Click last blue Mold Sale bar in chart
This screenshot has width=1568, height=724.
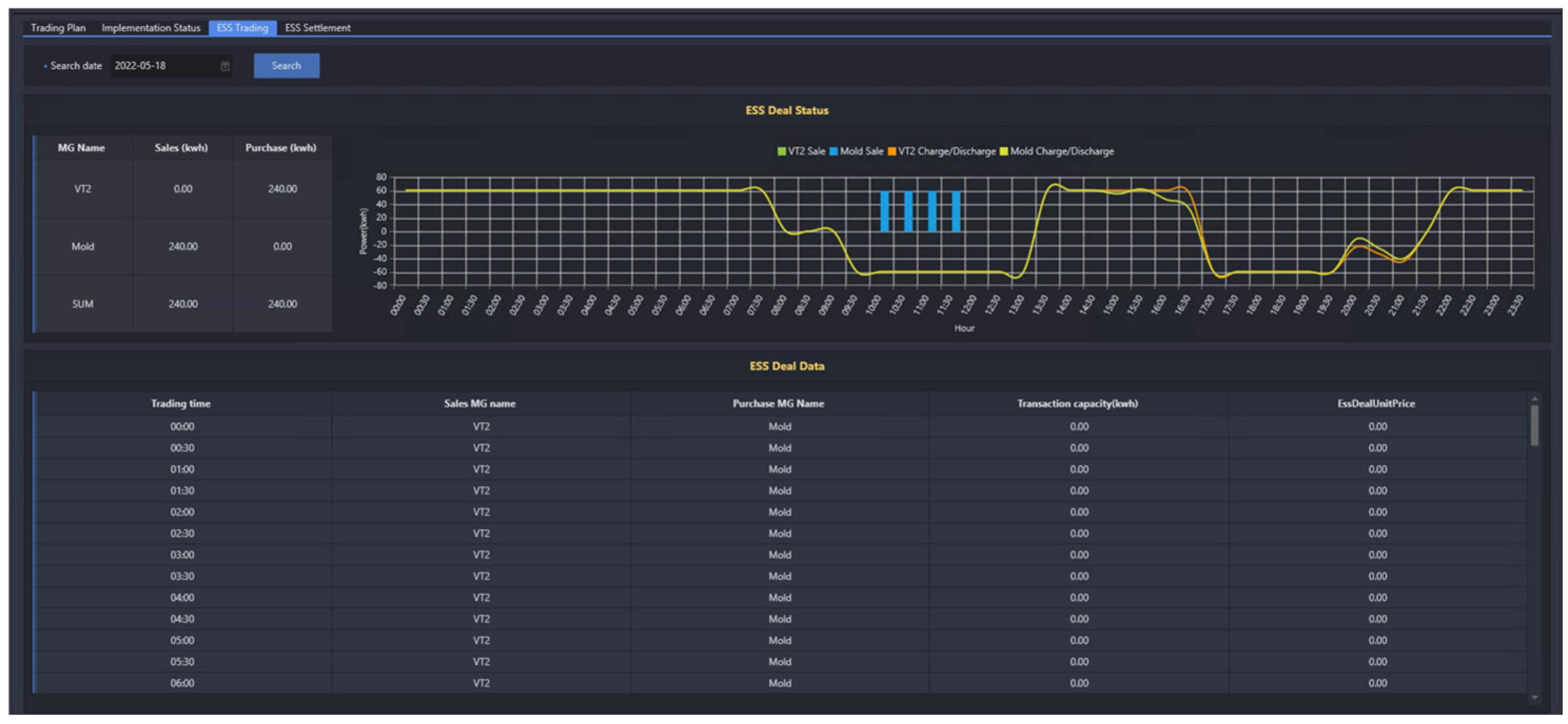(955, 211)
